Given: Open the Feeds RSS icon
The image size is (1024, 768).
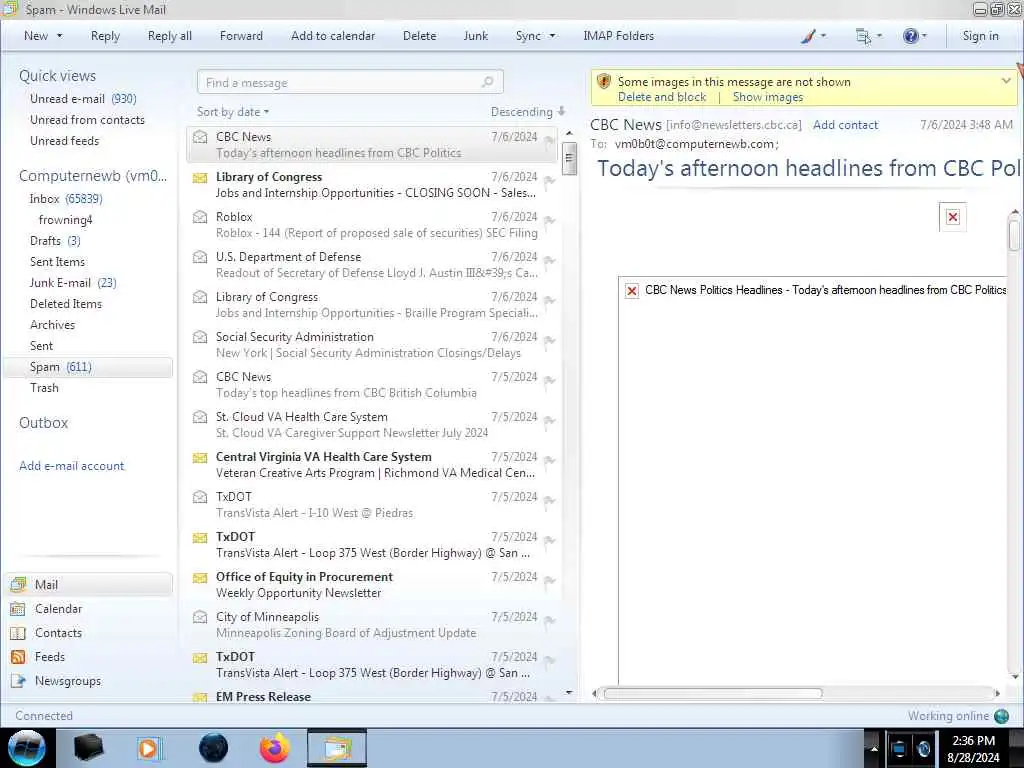Looking at the screenshot, I should click(18, 657).
